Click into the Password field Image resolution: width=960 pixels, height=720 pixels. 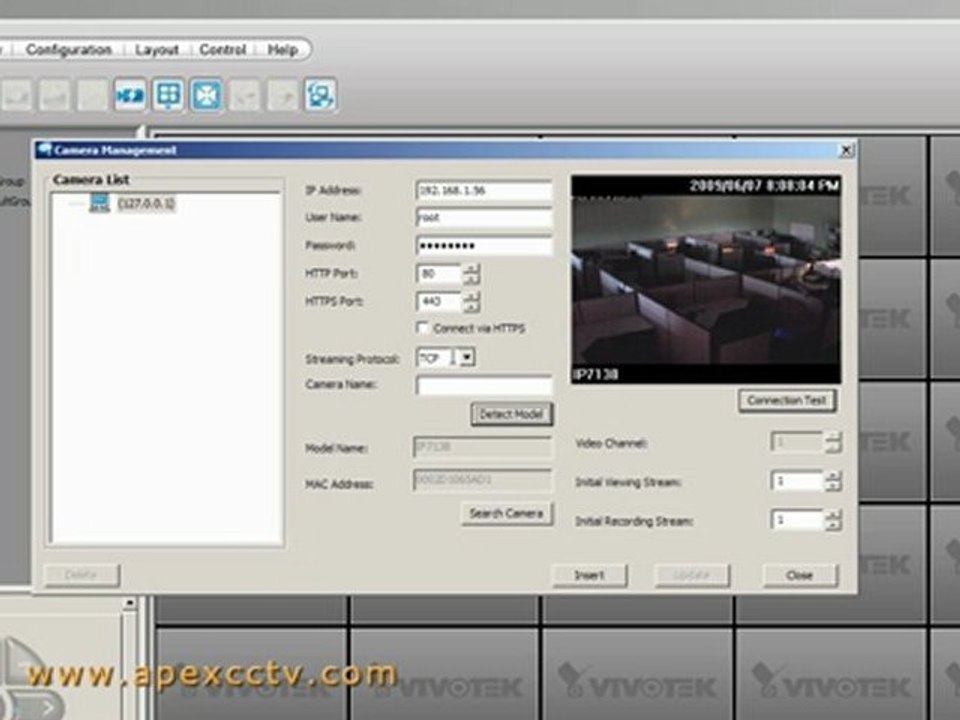point(484,246)
